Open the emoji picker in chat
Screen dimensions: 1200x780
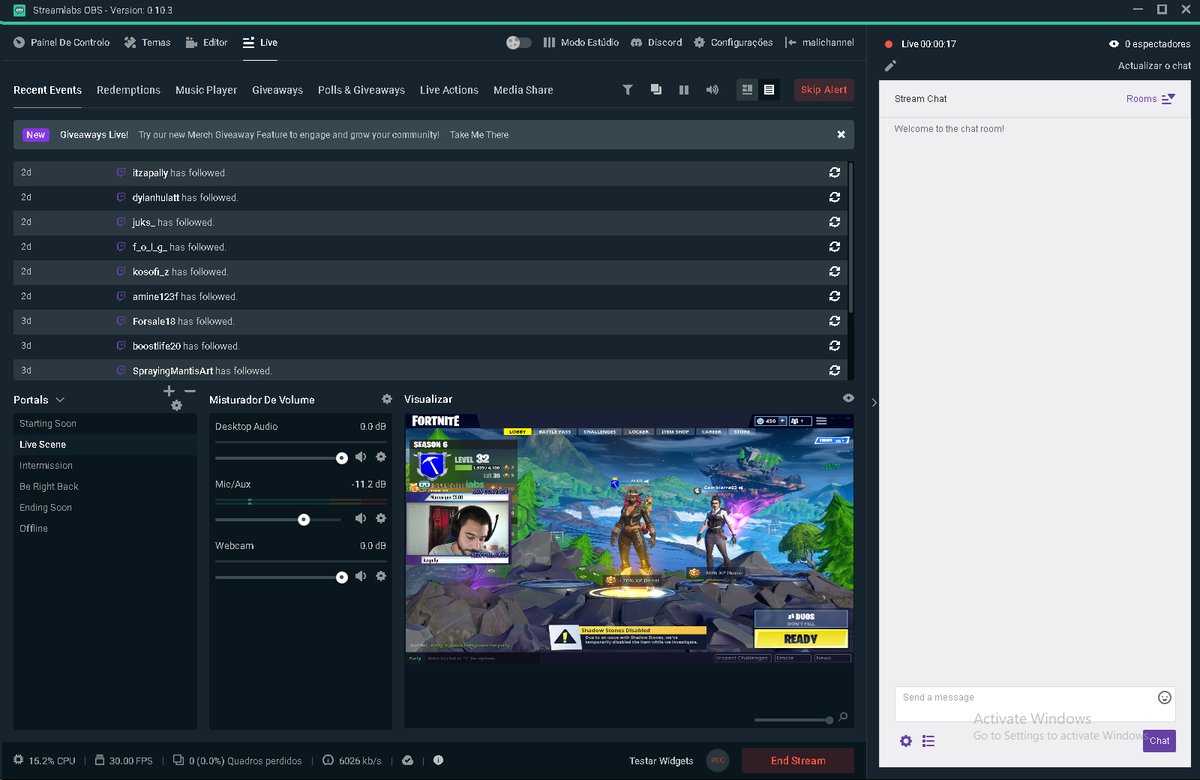coord(1164,697)
